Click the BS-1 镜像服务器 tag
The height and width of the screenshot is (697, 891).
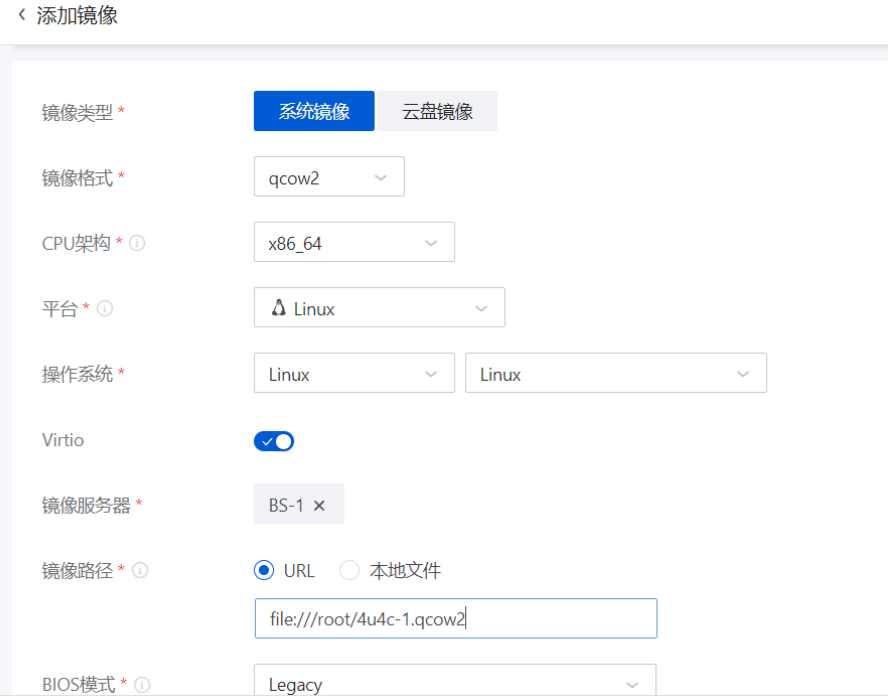point(286,506)
